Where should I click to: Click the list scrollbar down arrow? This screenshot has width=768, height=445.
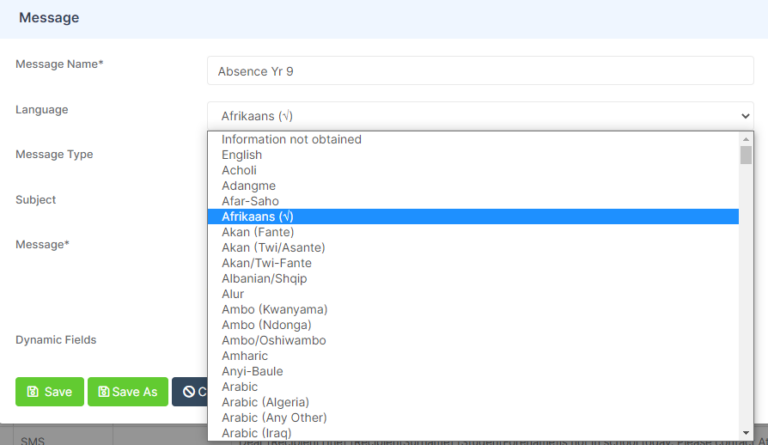[x=746, y=433]
